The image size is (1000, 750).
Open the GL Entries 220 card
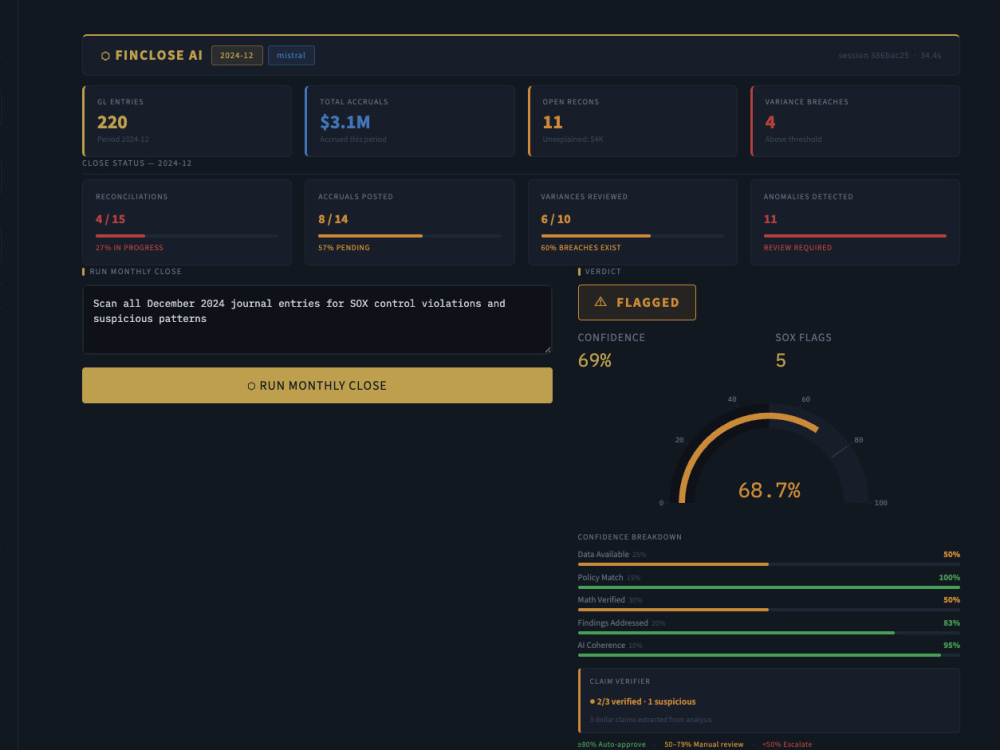tap(187, 121)
